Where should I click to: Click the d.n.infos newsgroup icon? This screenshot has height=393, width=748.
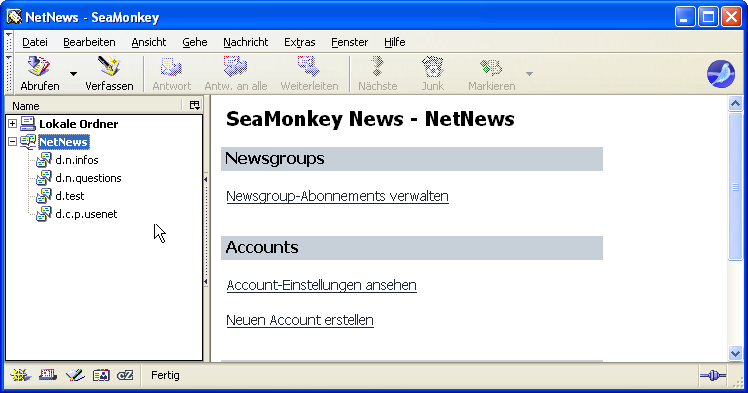click(44, 160)
